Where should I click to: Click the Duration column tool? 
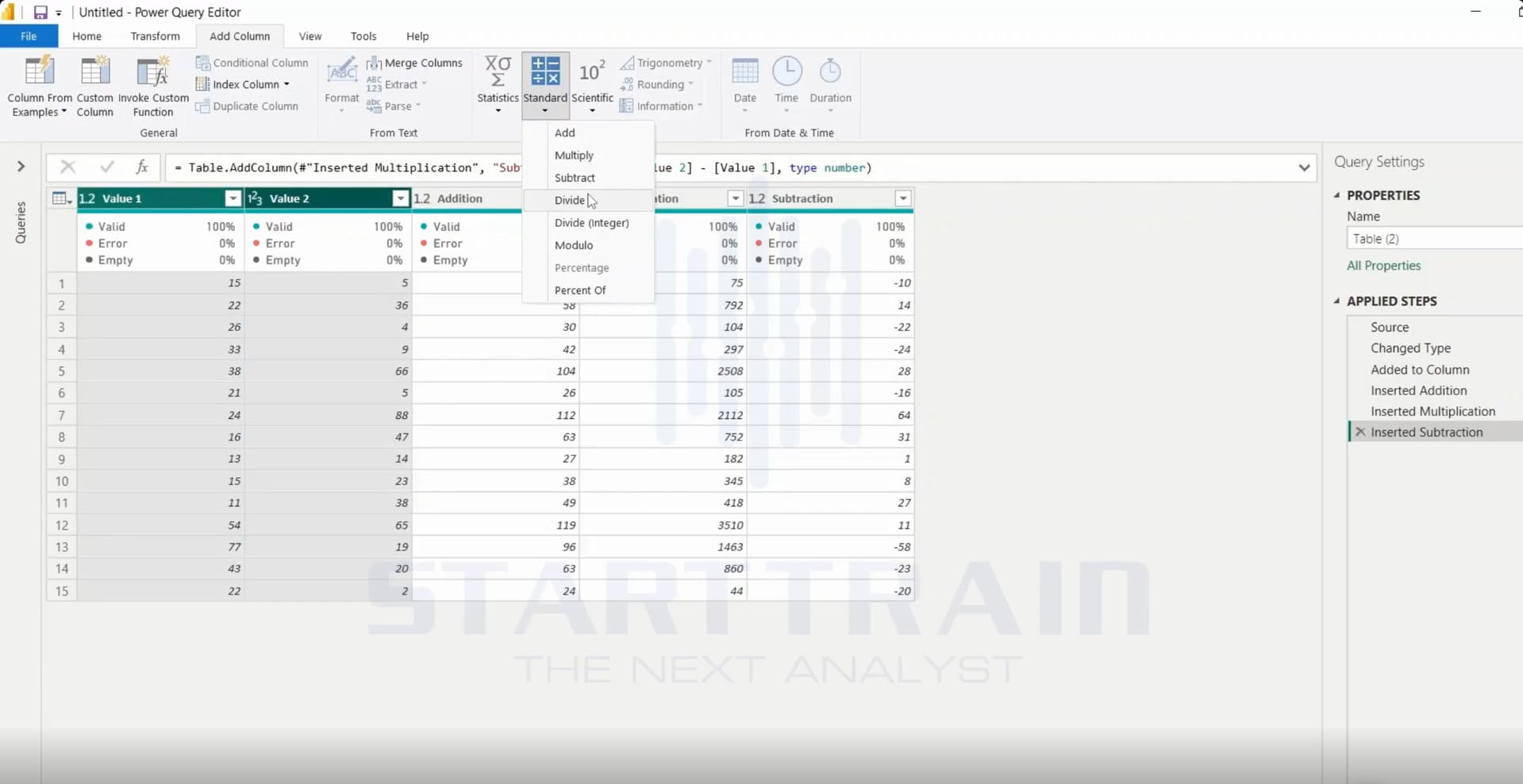point(830,84)
